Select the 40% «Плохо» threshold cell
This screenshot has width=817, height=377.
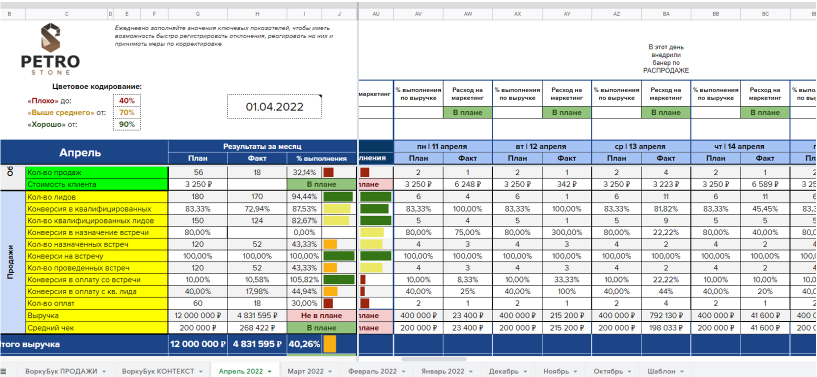coord(127,100)
